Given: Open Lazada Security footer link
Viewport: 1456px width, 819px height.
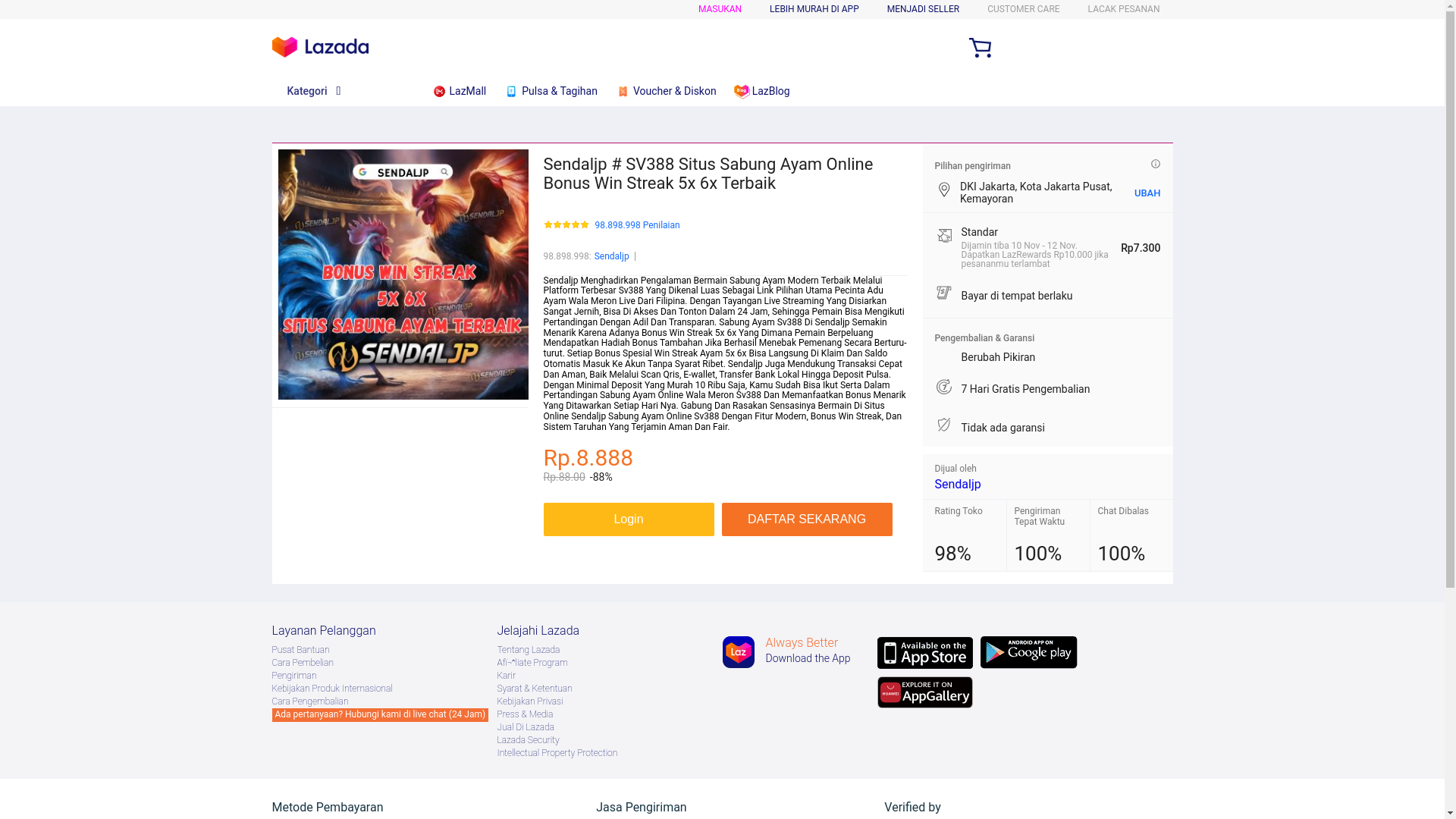Looking at the screenshot, I should click(x=528, y=740).
